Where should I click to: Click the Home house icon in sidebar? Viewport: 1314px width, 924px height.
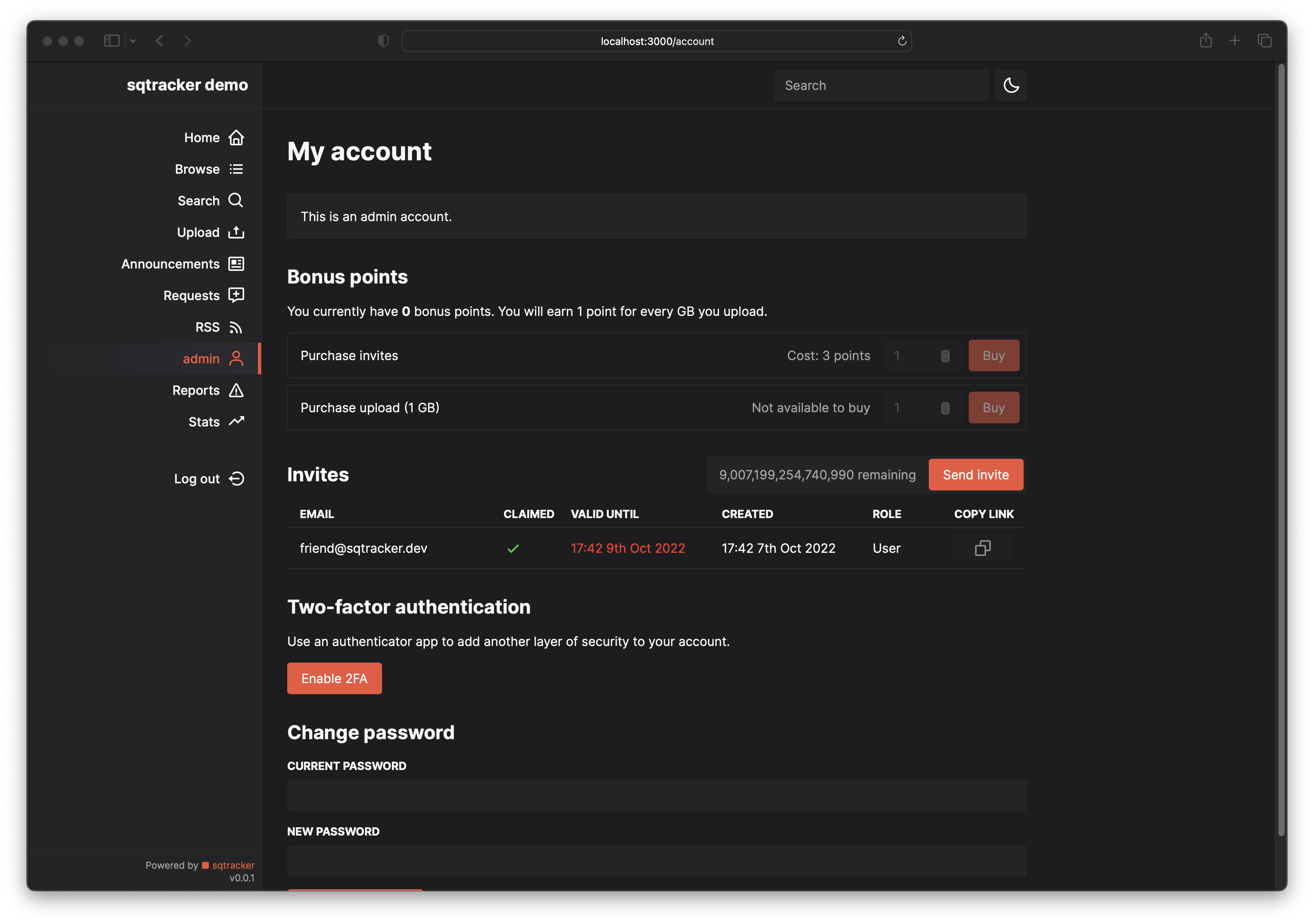236,138
